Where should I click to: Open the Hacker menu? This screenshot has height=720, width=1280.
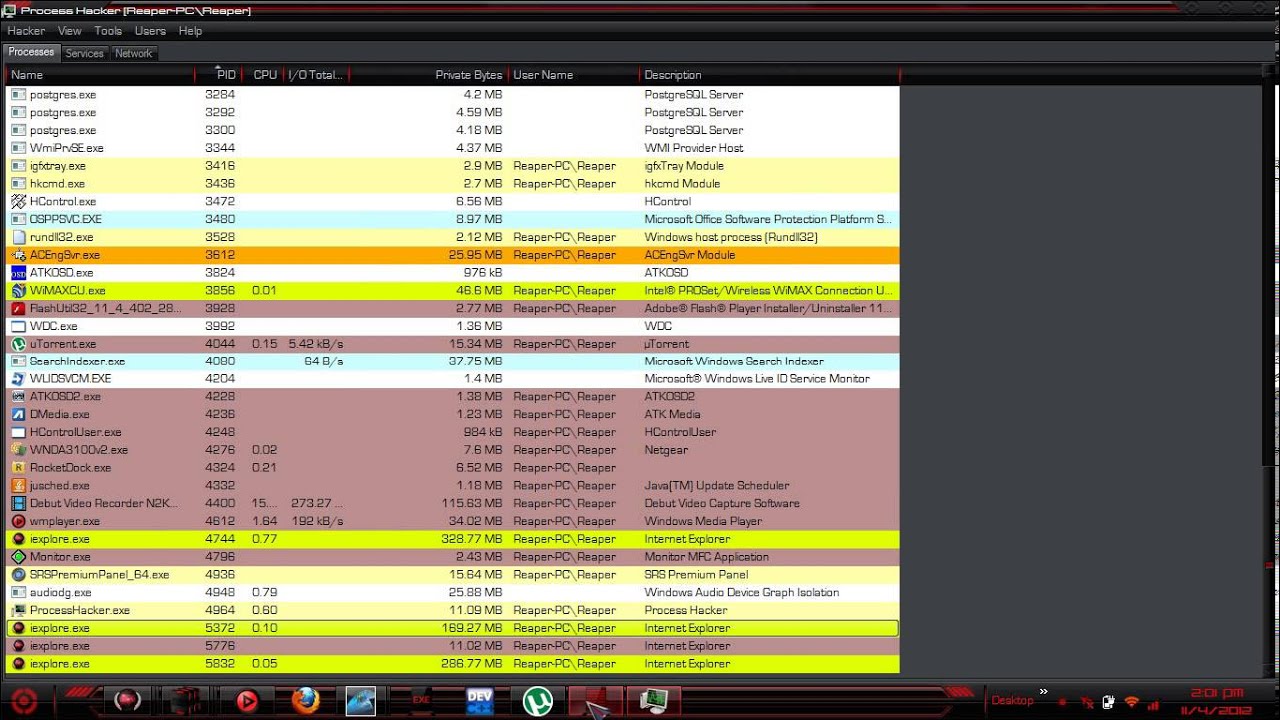pos(26,31)
